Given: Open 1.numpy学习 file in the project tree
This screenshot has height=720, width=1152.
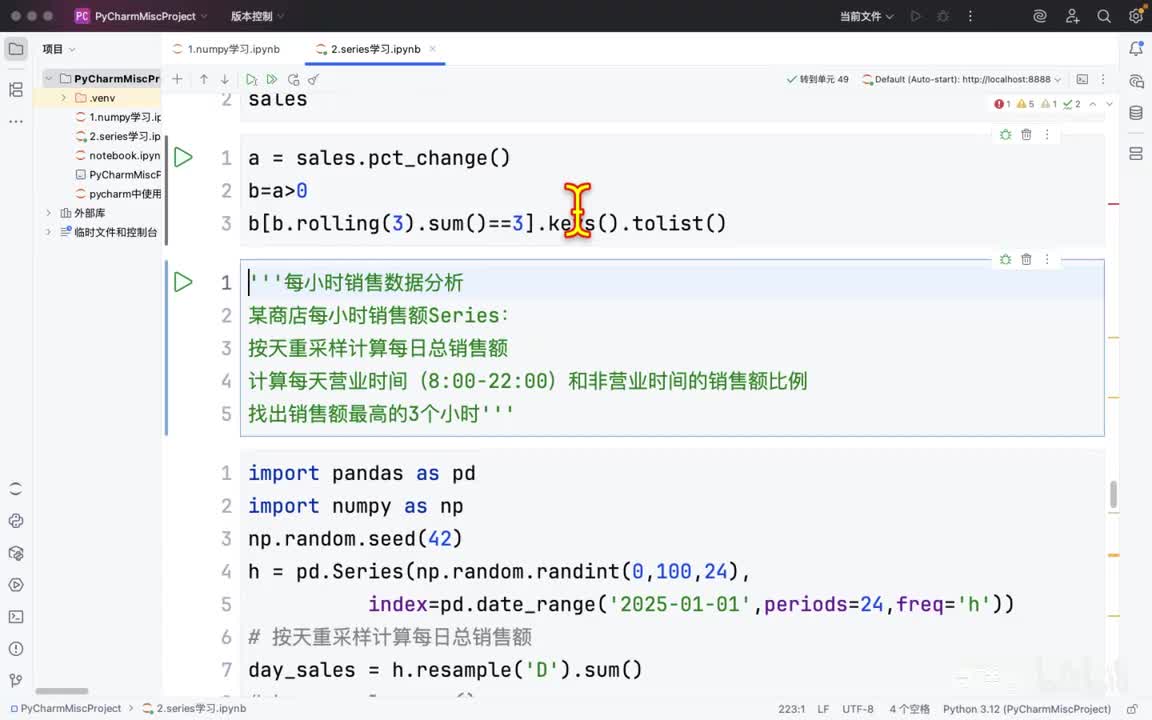Looking at the screenshot, I should [118, 117].
